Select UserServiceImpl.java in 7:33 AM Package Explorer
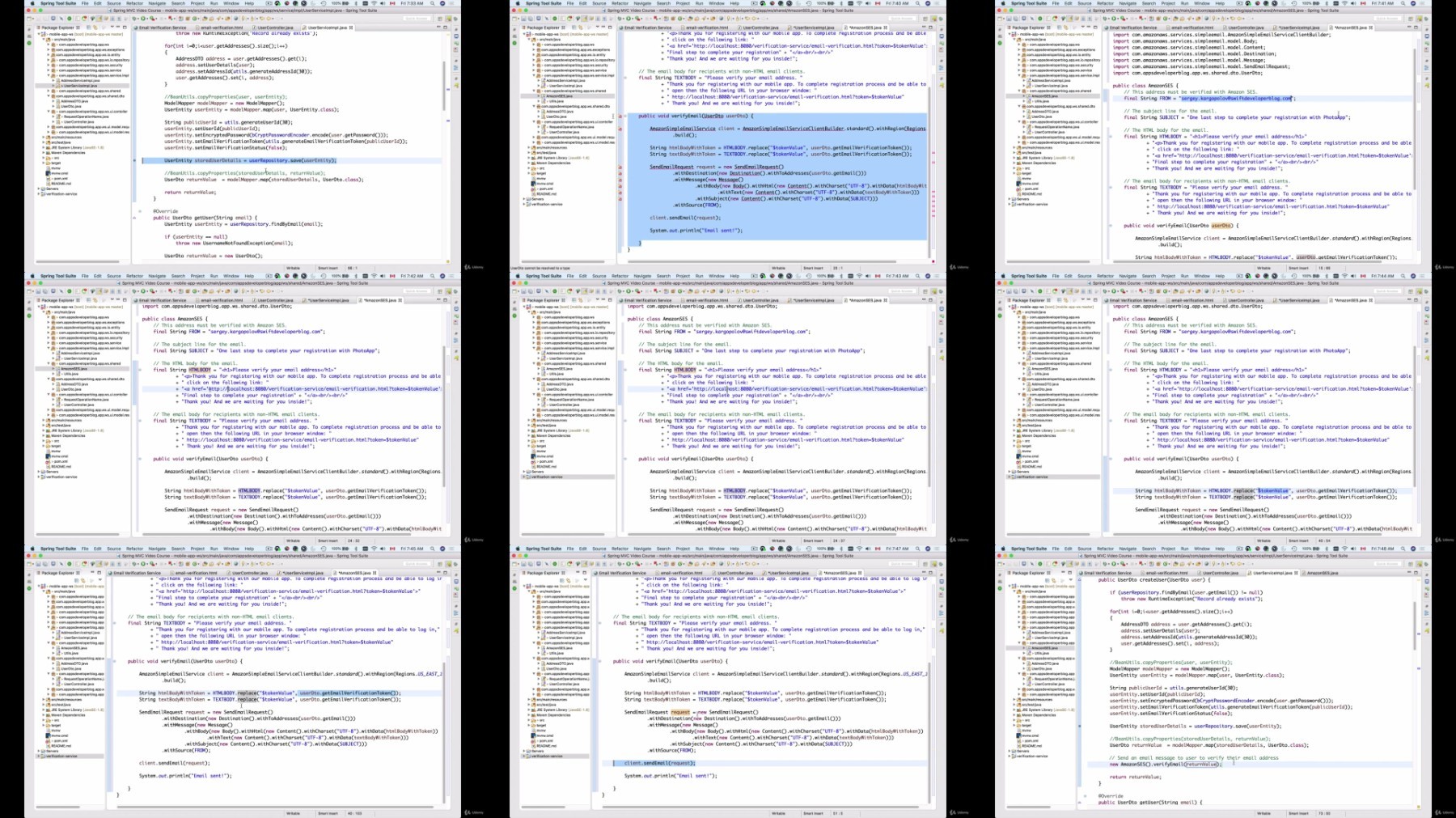 (78, 86)
